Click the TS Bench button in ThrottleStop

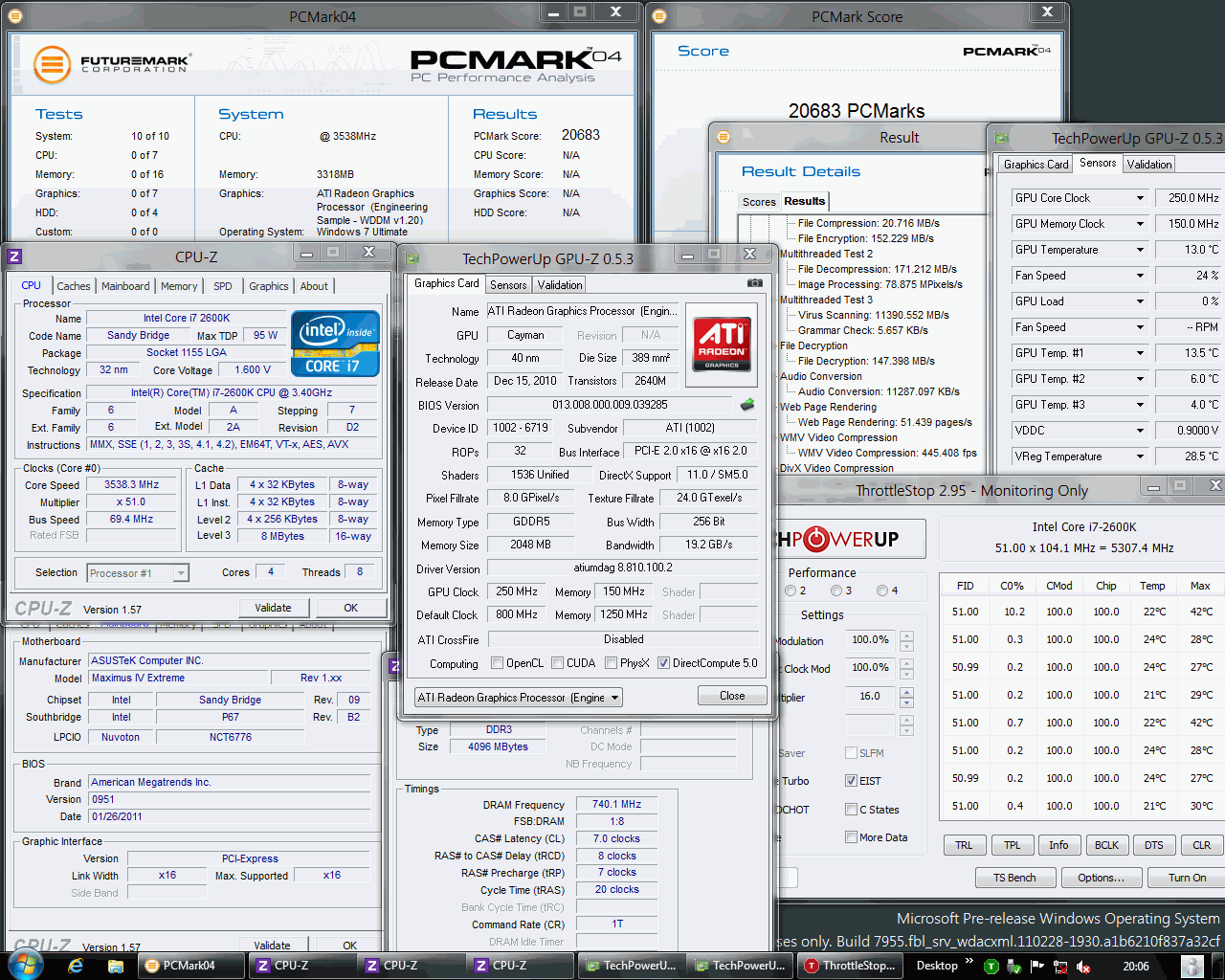pos(1014,878)
